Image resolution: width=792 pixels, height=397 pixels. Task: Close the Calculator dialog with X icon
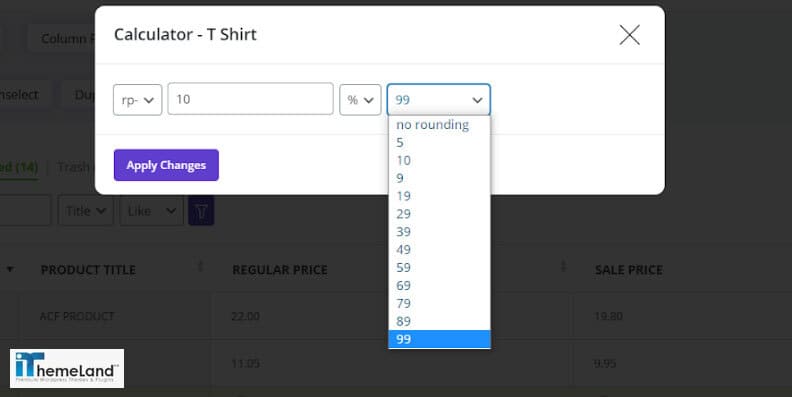point(629,35)
